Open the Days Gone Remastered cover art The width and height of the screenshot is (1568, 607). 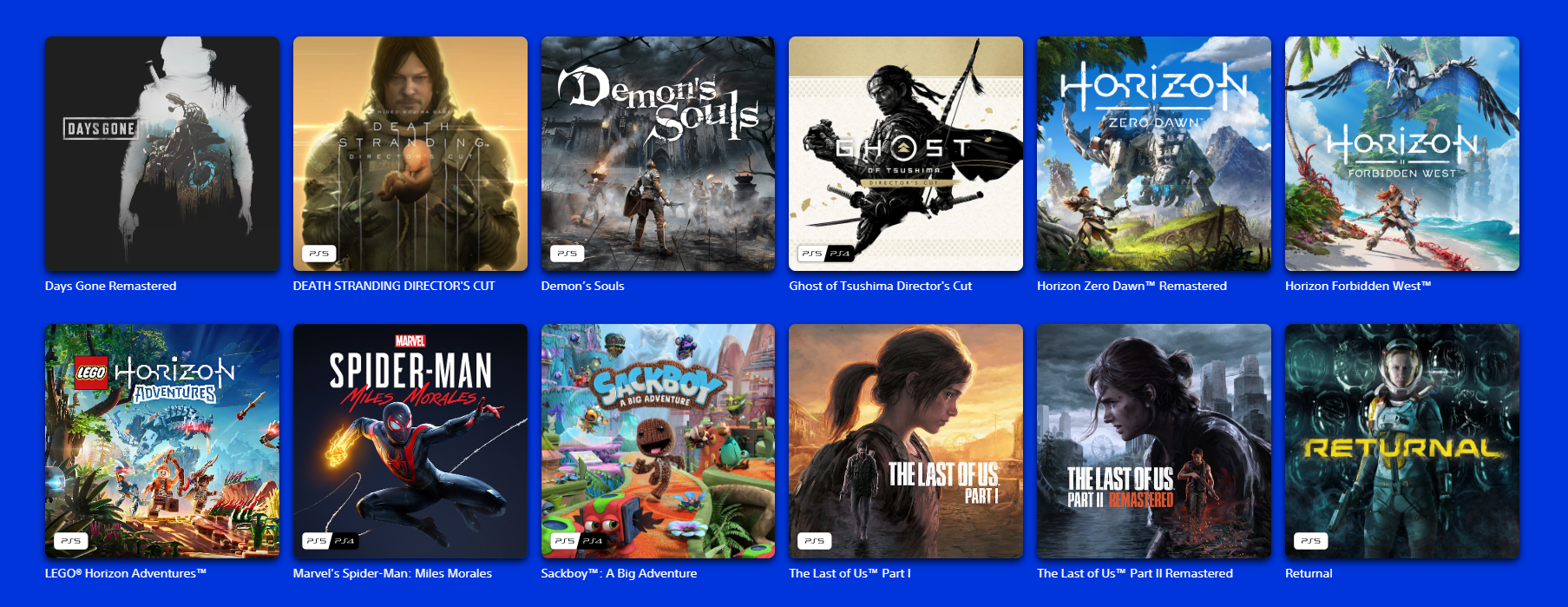click(162, 154)
